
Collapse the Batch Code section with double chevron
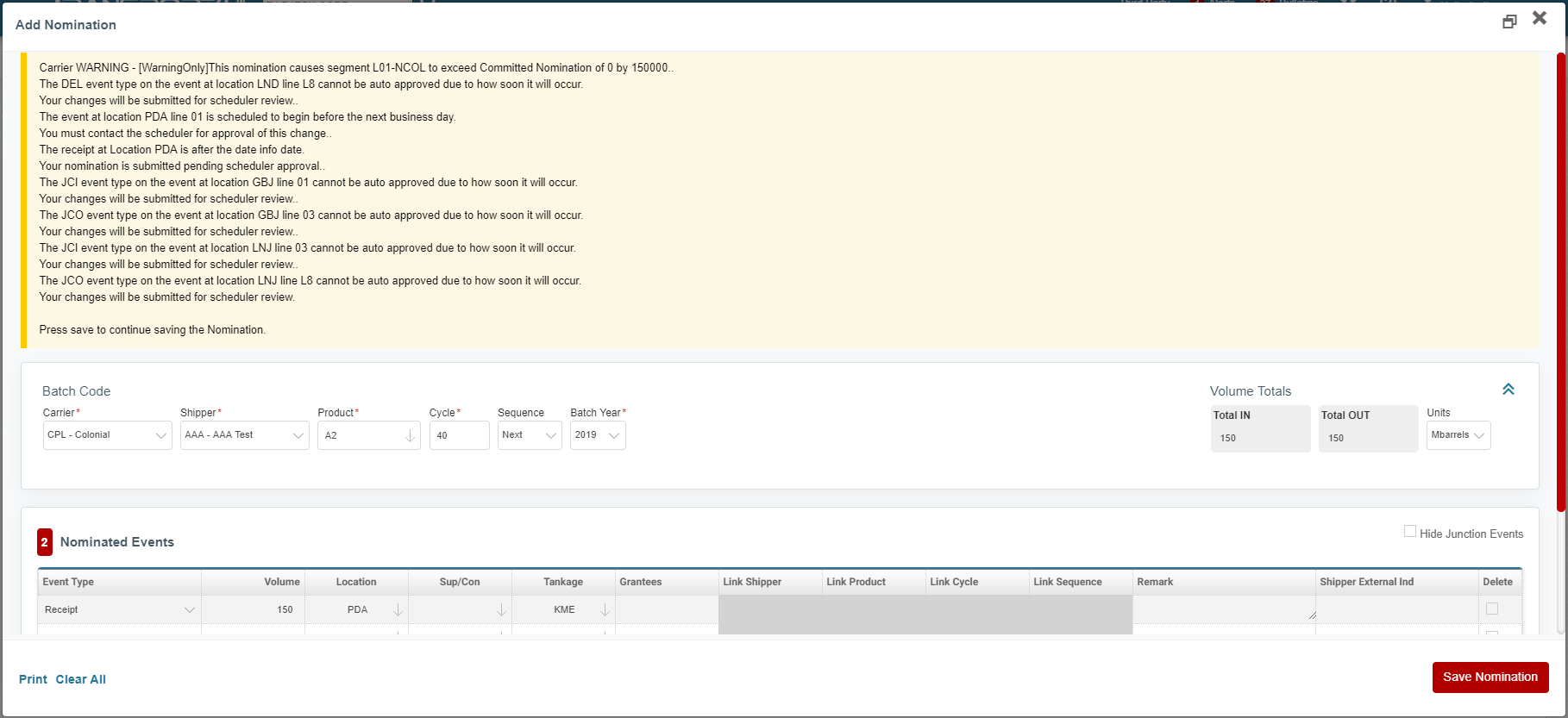tap(1508, 390)
